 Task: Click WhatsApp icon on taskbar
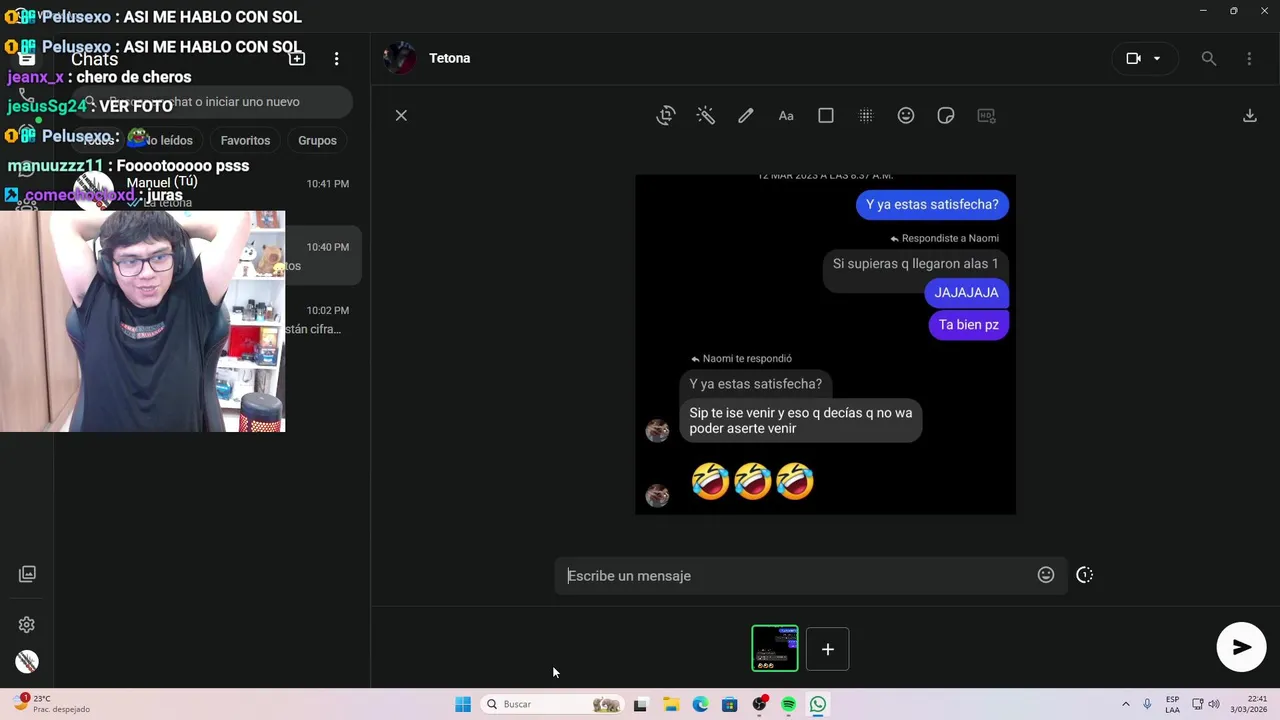coord(818,704)
